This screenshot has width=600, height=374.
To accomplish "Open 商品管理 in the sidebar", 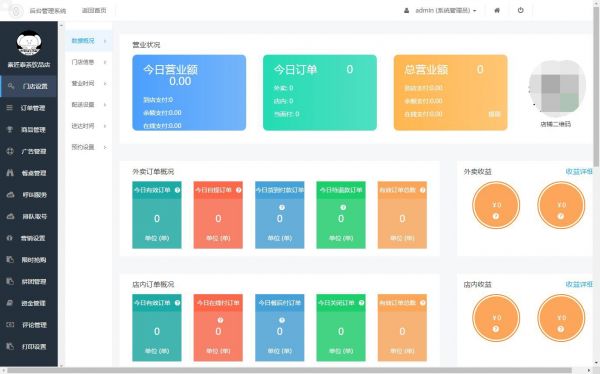I will tap(29, 130).
